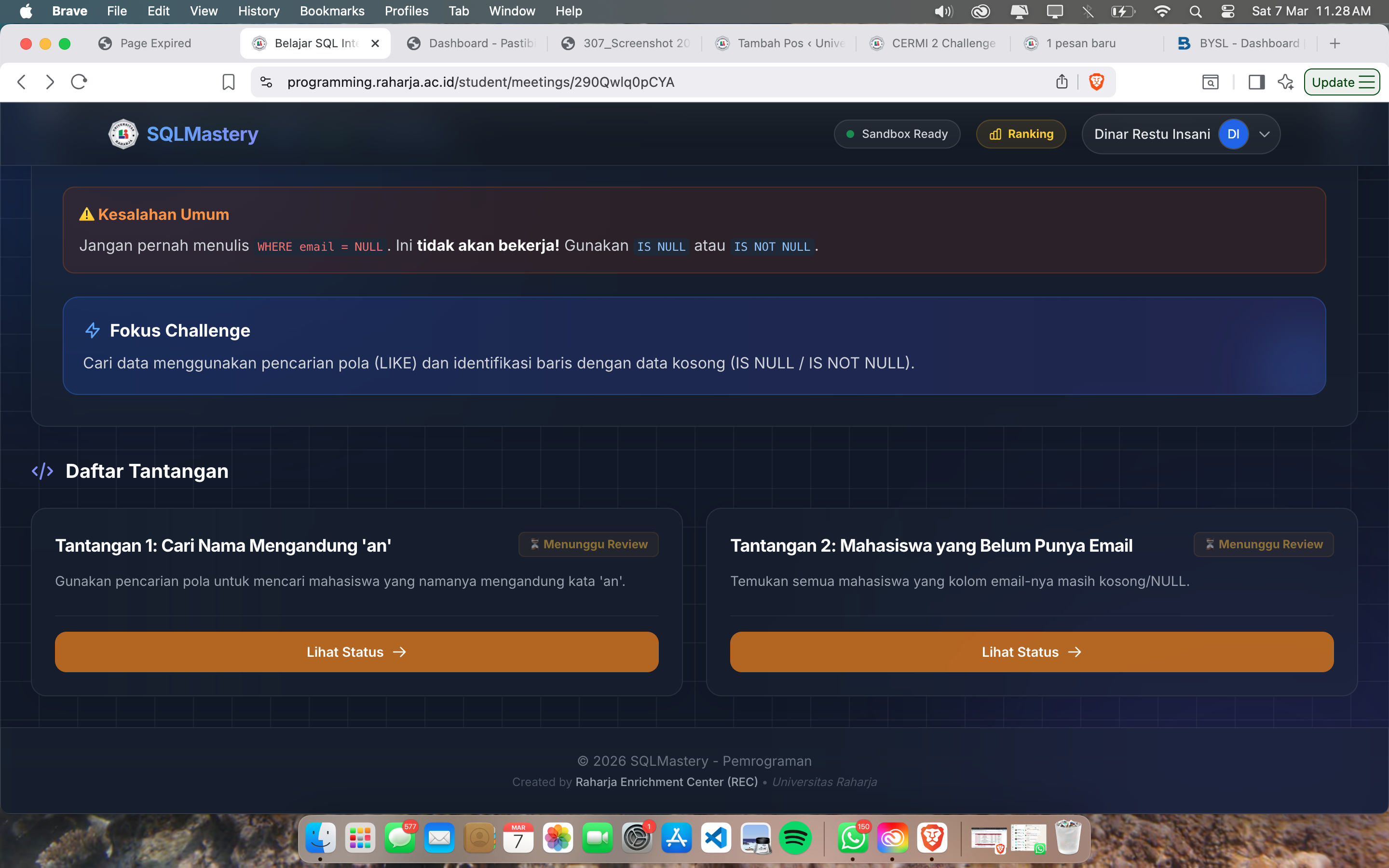Open the Ranking button

pos(1021,134)
